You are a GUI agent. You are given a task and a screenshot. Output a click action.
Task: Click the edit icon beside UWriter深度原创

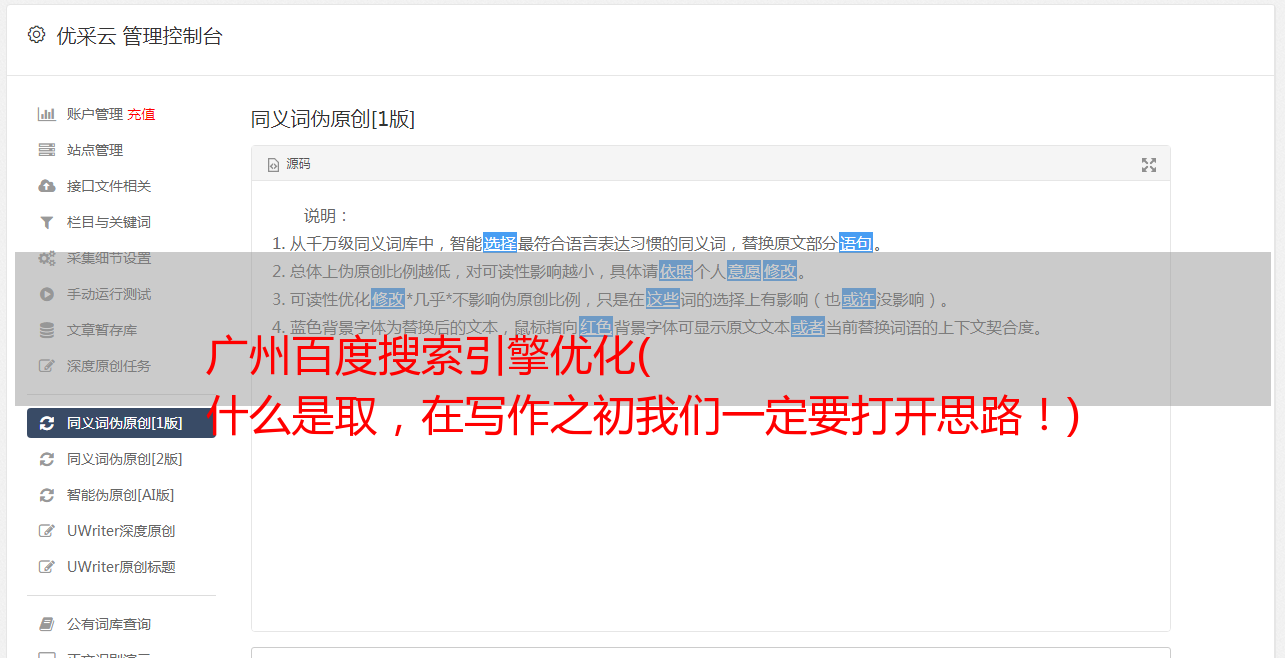click(x=46, y=531)
